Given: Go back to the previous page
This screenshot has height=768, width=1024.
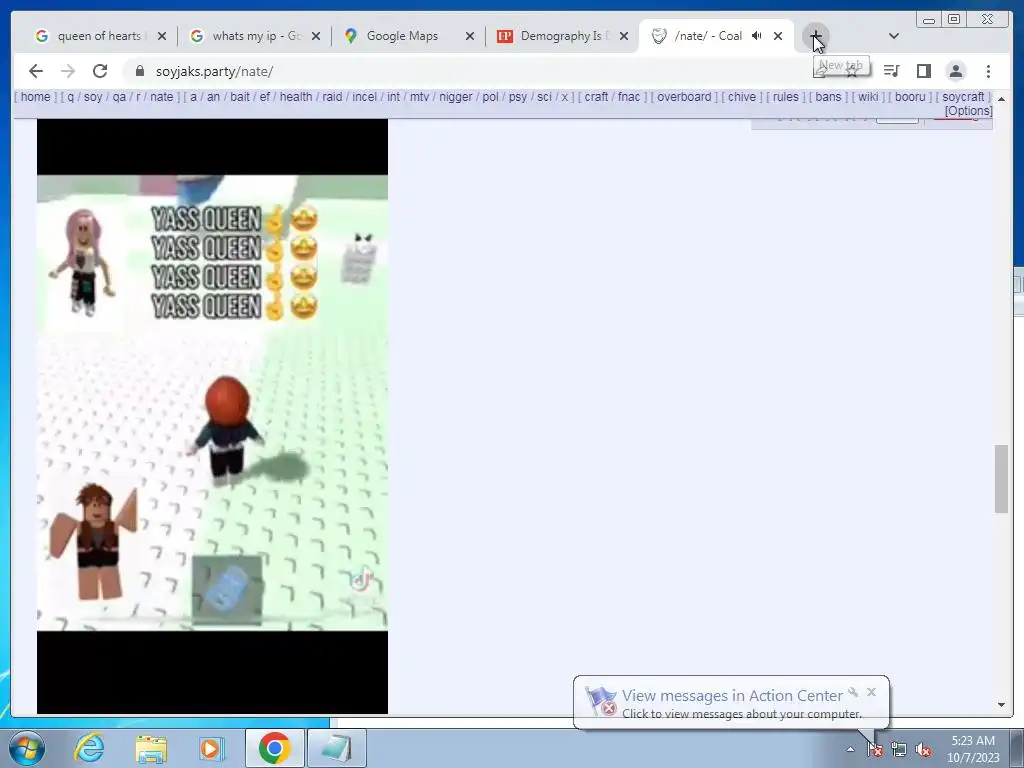Looking at the screenshot, I should tap(36, 71).
